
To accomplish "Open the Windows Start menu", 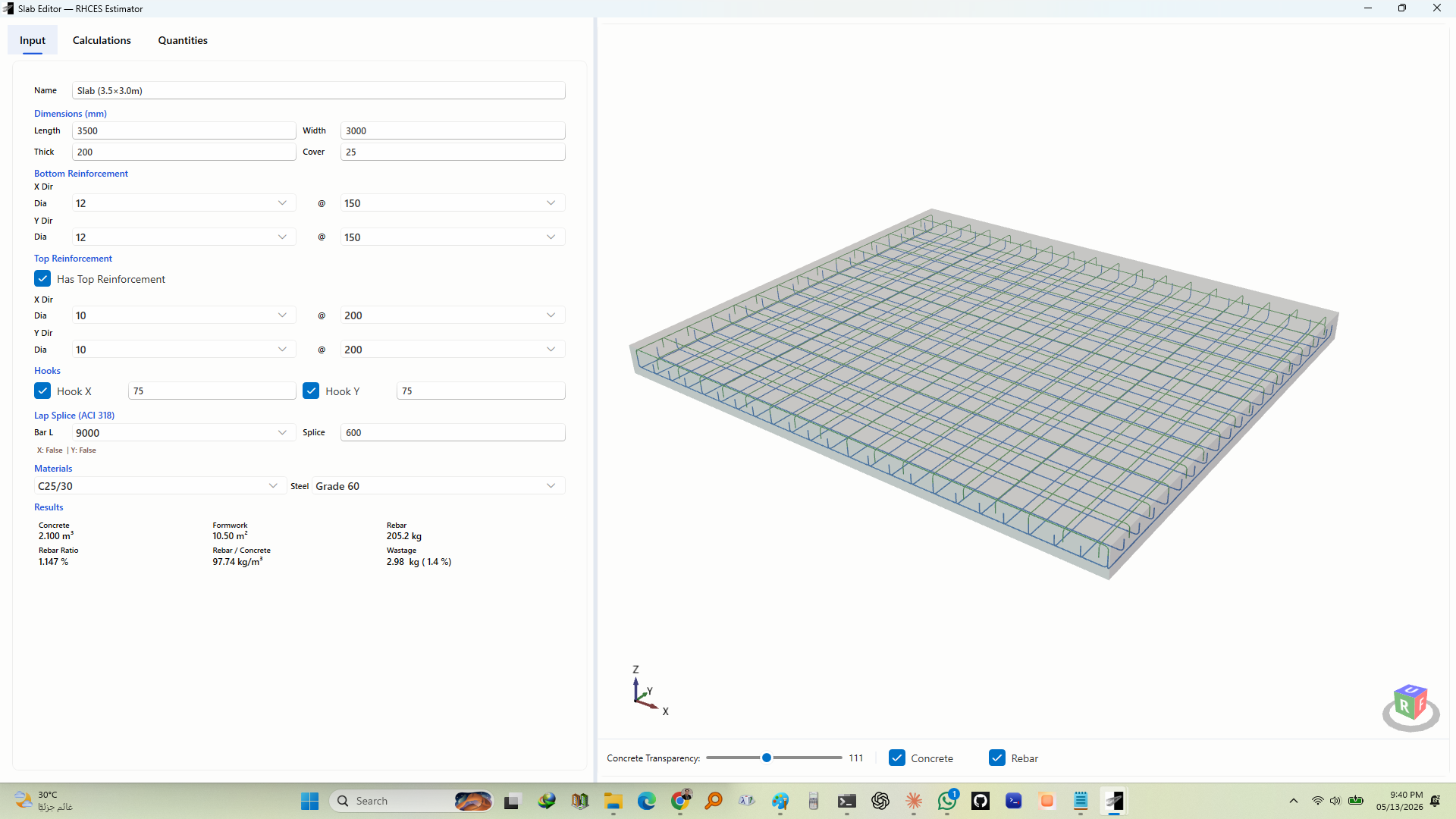I will pyautogui.click(x=309, y=801).
